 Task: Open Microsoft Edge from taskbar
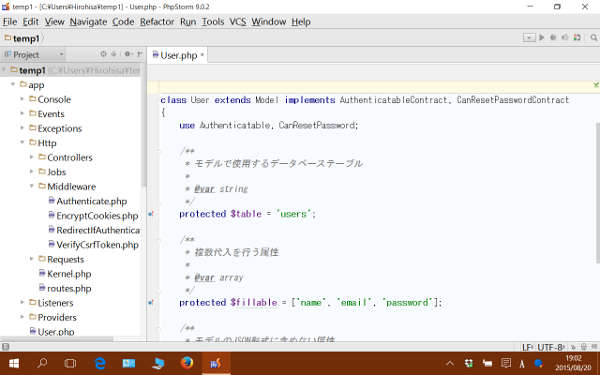click(99, 363)
